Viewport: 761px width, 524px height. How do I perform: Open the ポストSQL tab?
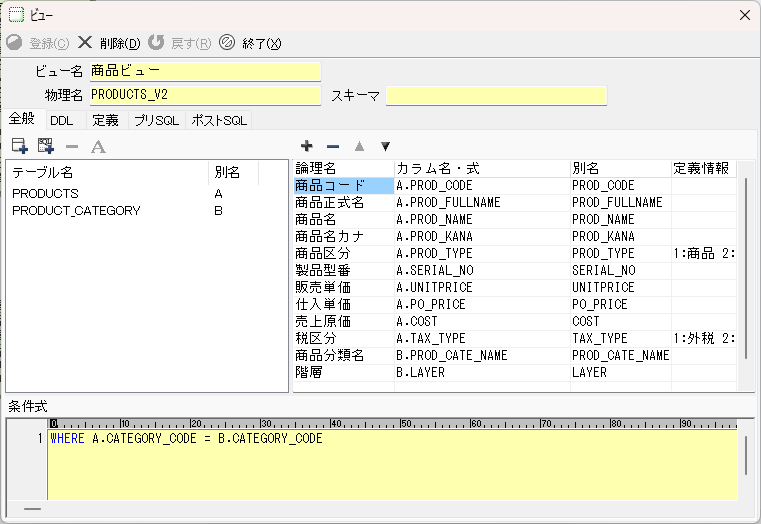coord(219,120)
